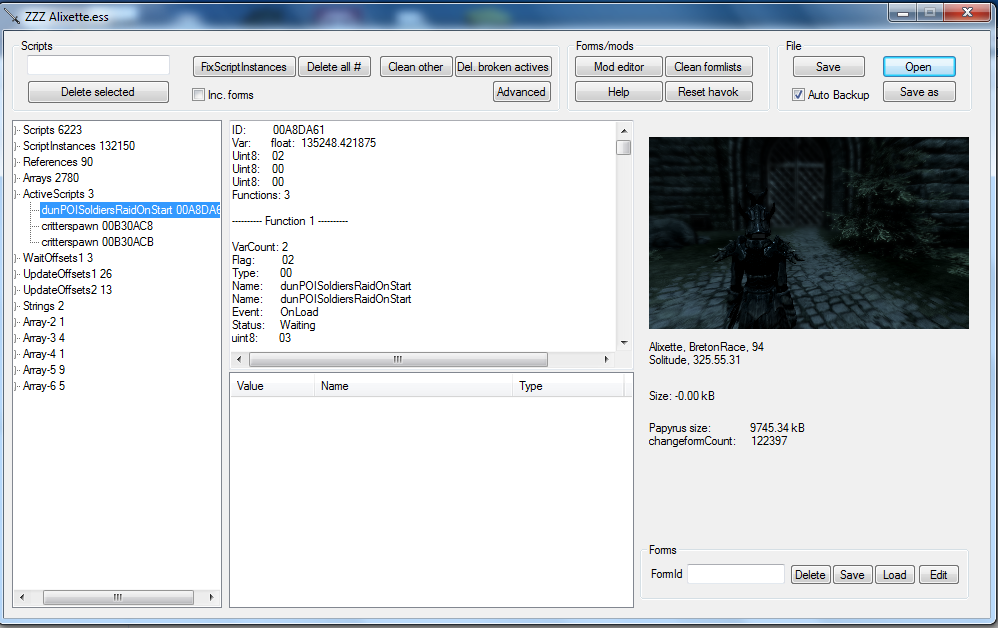This screenshot has height=628, width=998.
Task: Focus the Scripts filter text field
Action: pos(98,65)
